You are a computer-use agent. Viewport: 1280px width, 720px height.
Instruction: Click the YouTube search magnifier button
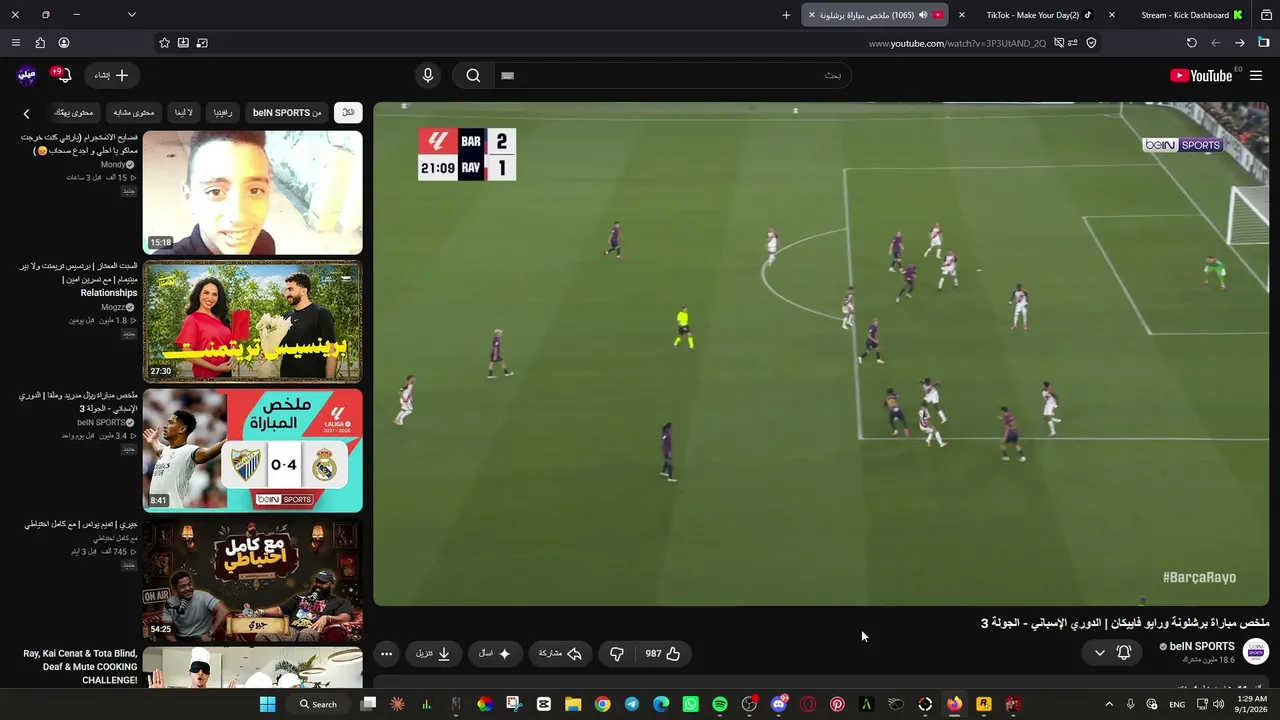(x=473, y=75)
